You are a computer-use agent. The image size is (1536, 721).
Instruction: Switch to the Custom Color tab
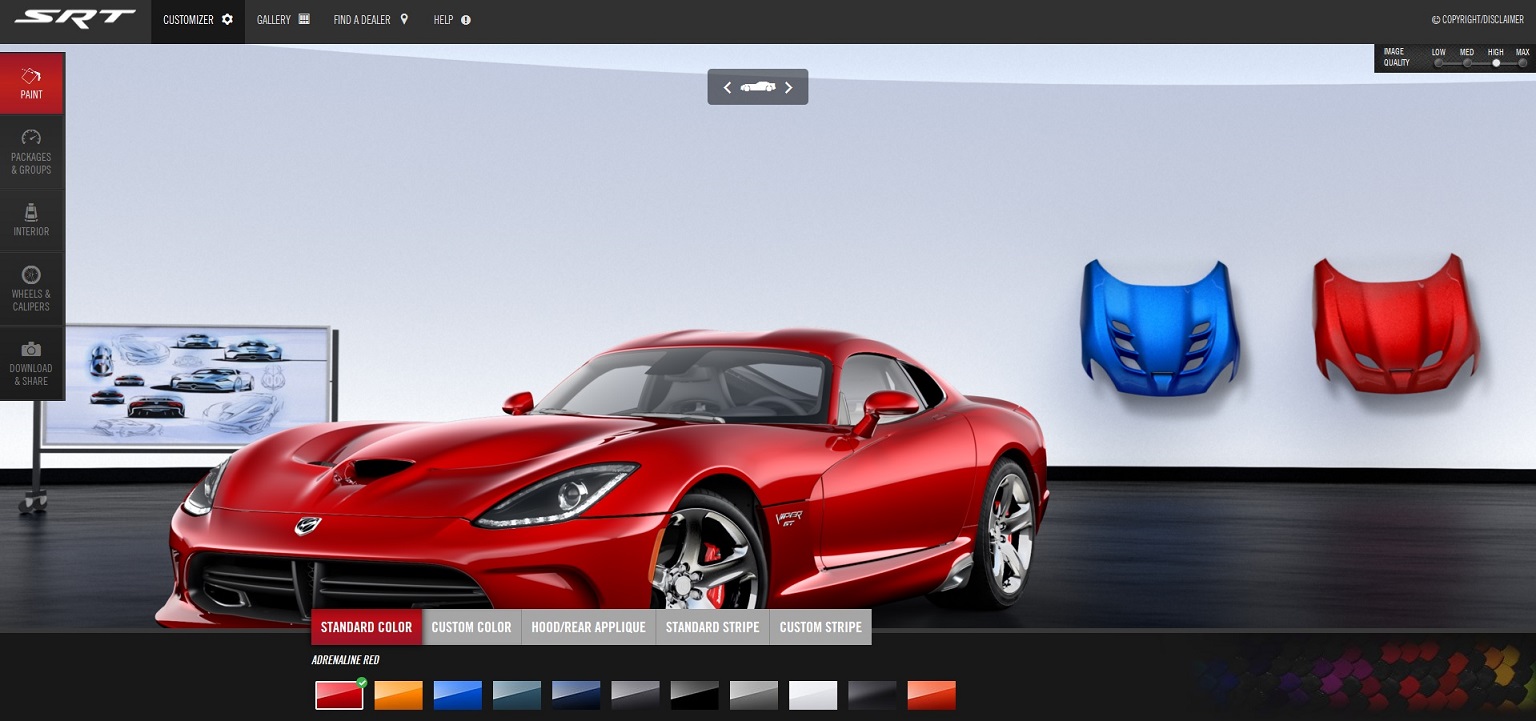471,627
